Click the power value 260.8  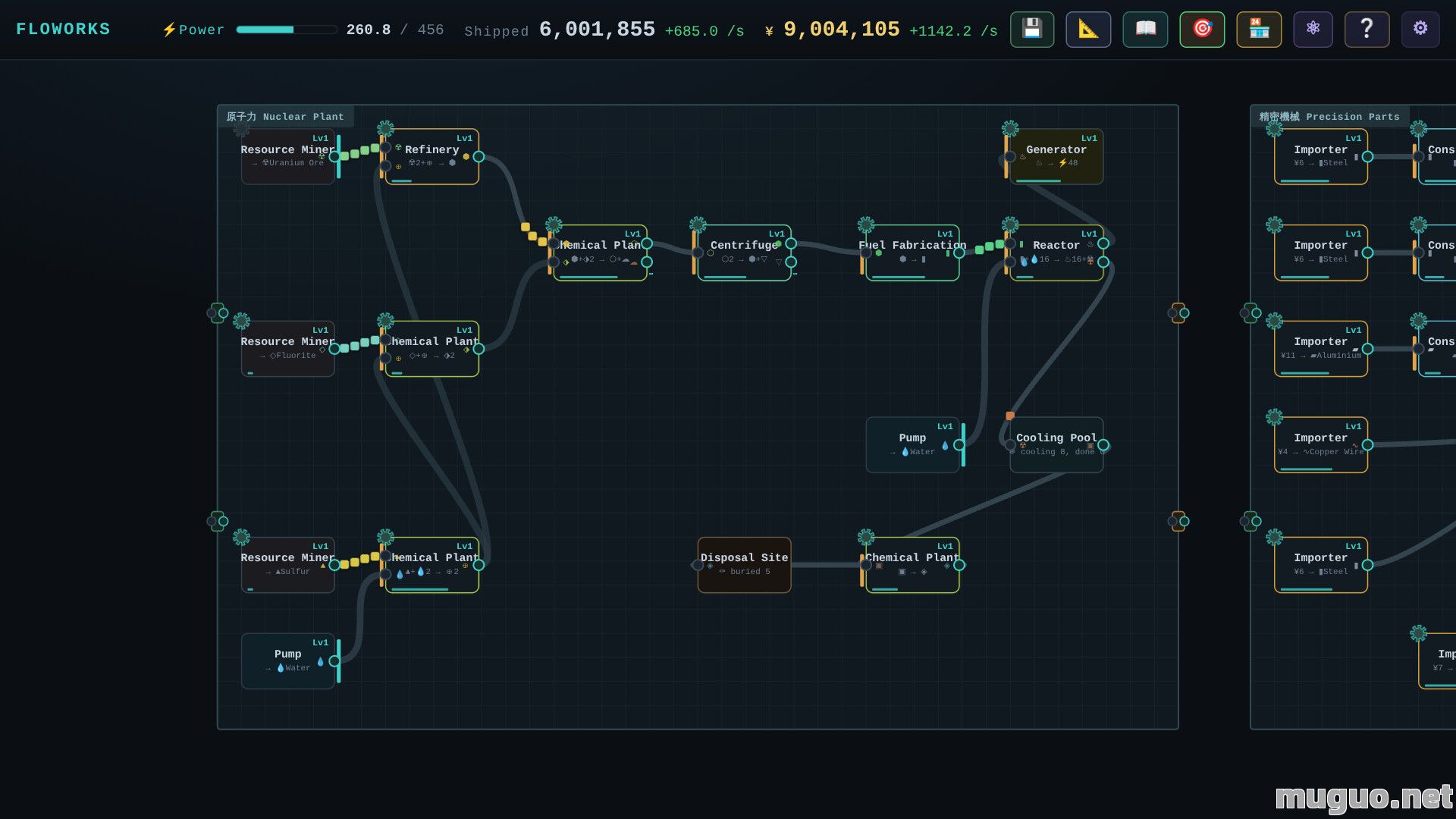click(x=369, y=30)
